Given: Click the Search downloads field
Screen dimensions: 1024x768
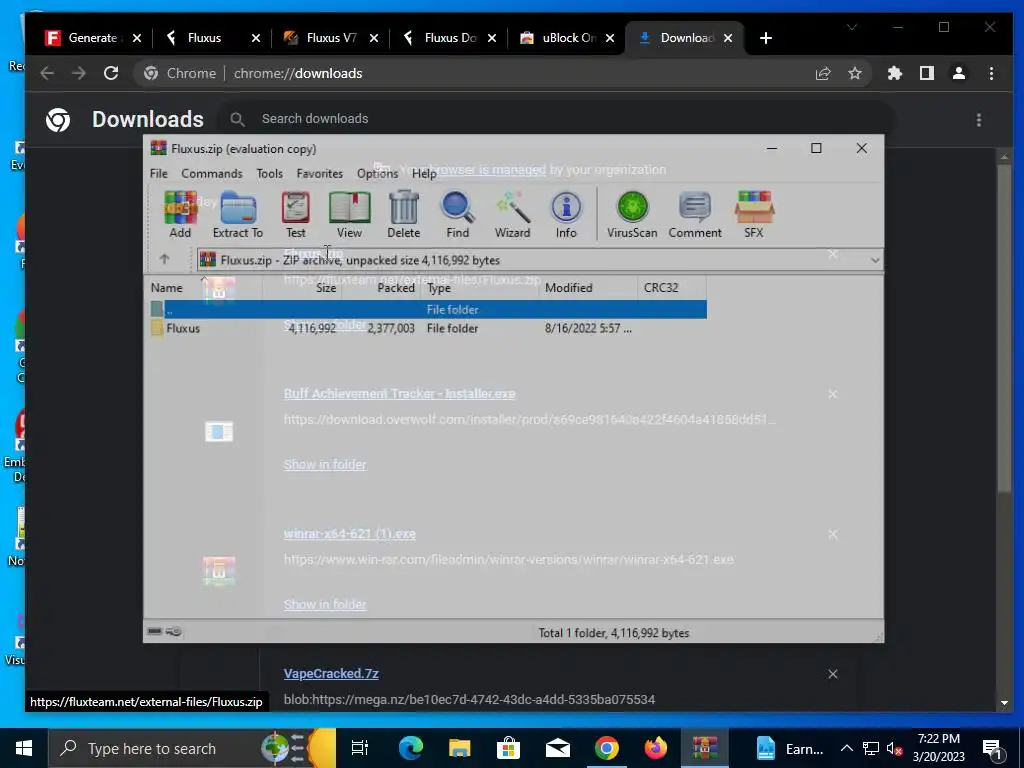Looking at the screenshot, I should [555, 119].
